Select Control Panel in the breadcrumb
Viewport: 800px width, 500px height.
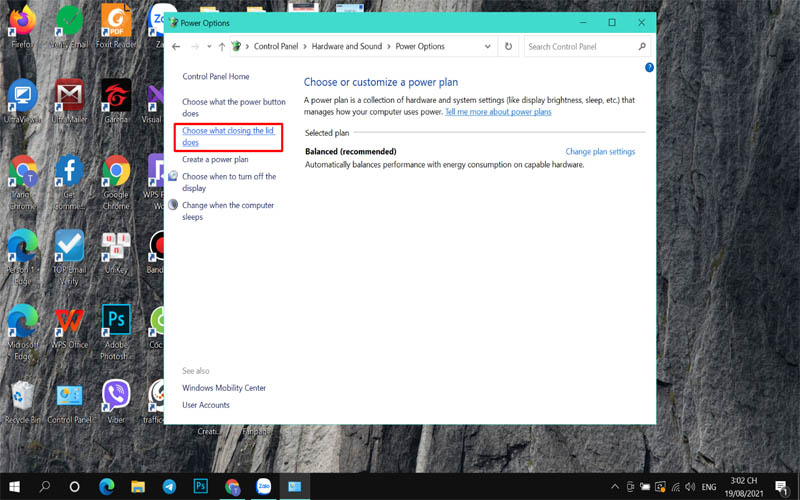coord(276,46)
